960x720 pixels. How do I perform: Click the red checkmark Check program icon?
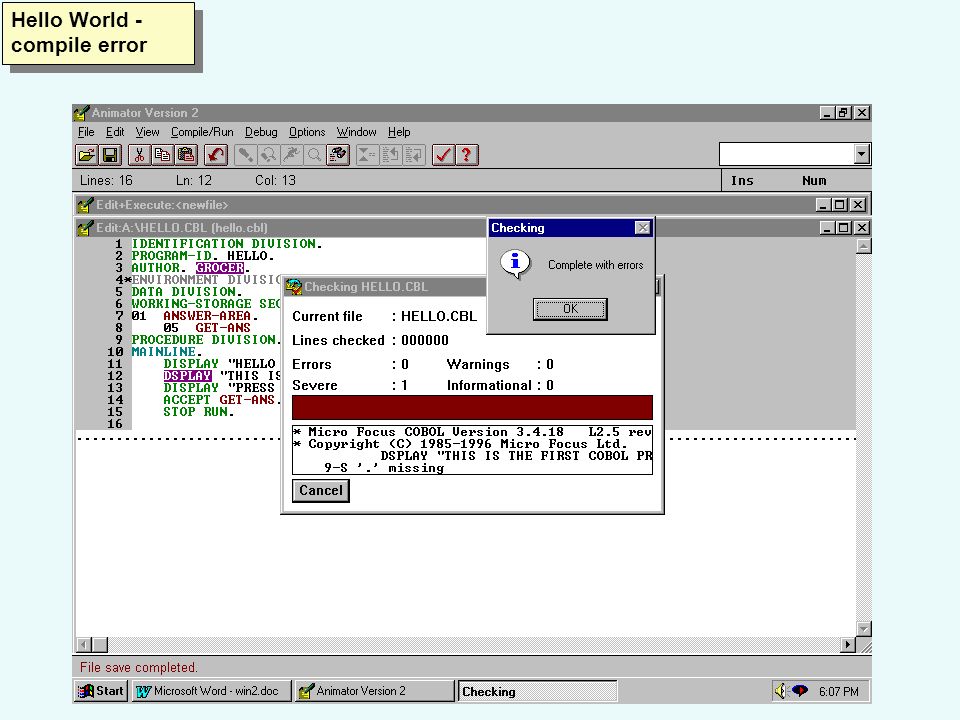[443, 155]
